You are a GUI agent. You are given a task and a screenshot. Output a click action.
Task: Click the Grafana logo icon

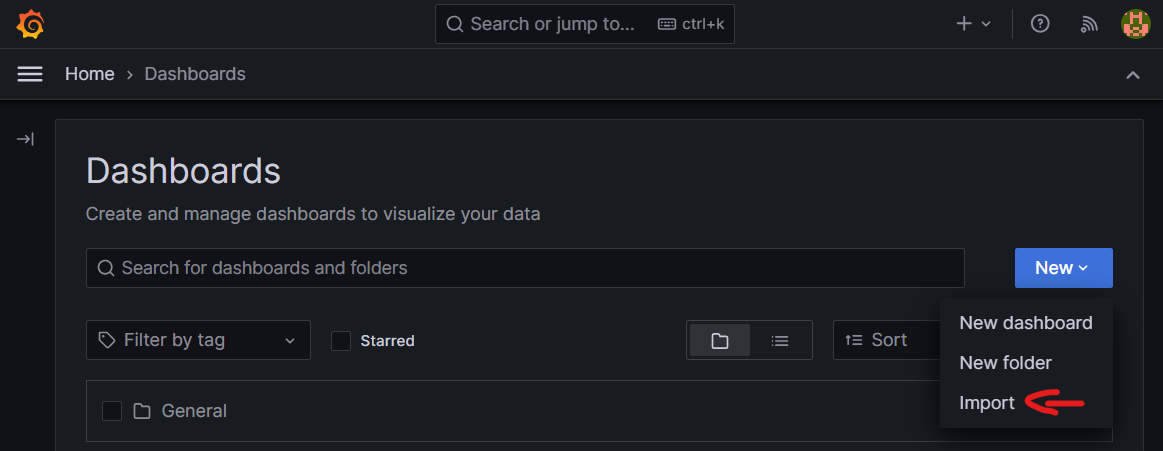[30, 24]
